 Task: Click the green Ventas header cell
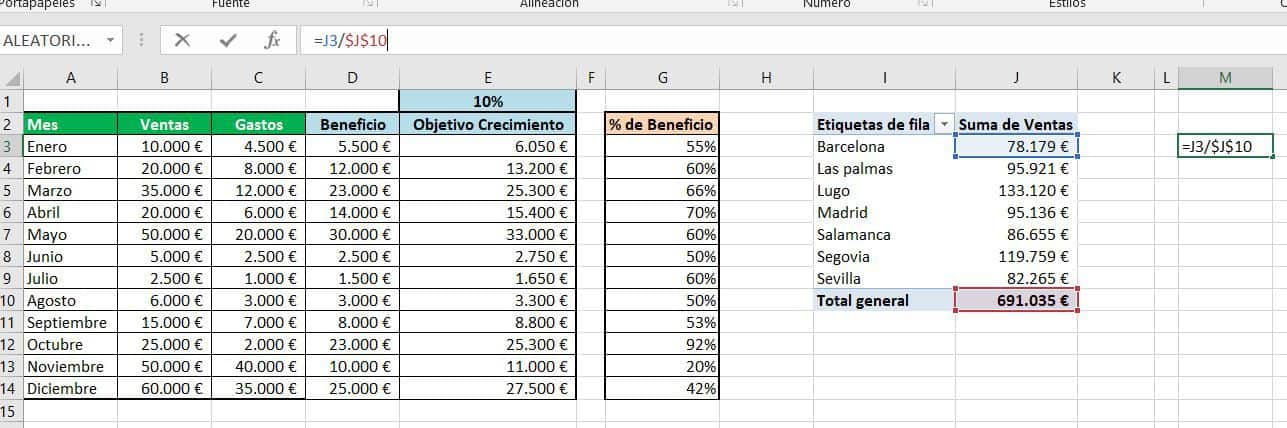pyautogui.click(x=164, y=124)
